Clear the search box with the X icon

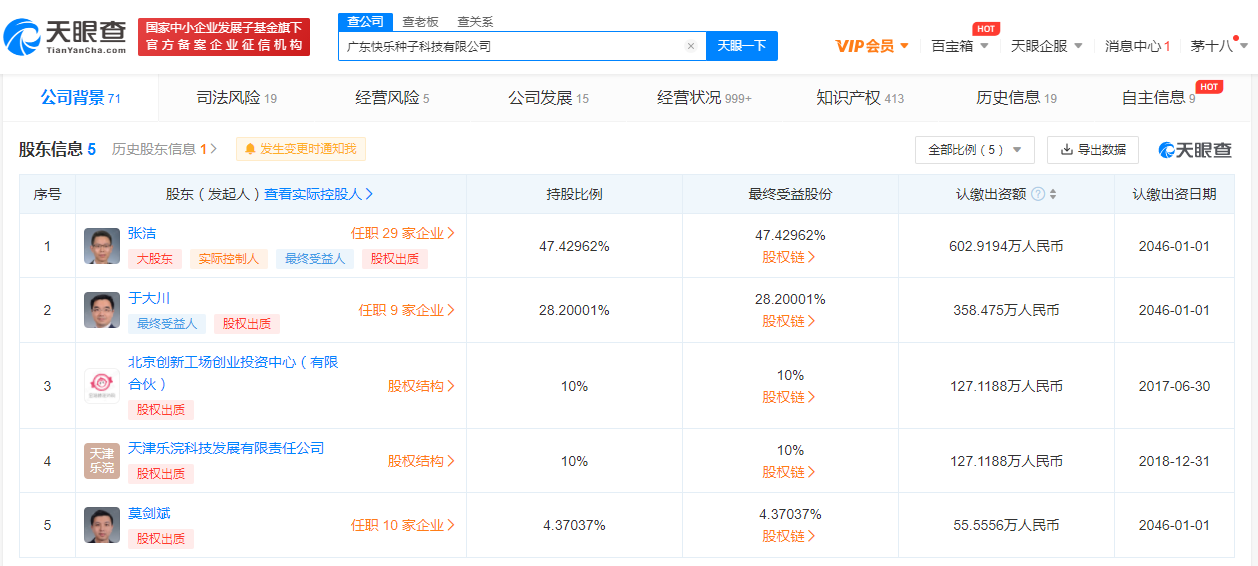click(x=690, y=46)
